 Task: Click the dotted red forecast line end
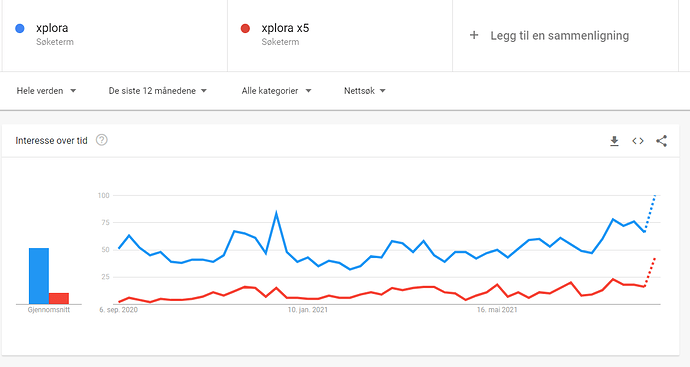point(655,259)
